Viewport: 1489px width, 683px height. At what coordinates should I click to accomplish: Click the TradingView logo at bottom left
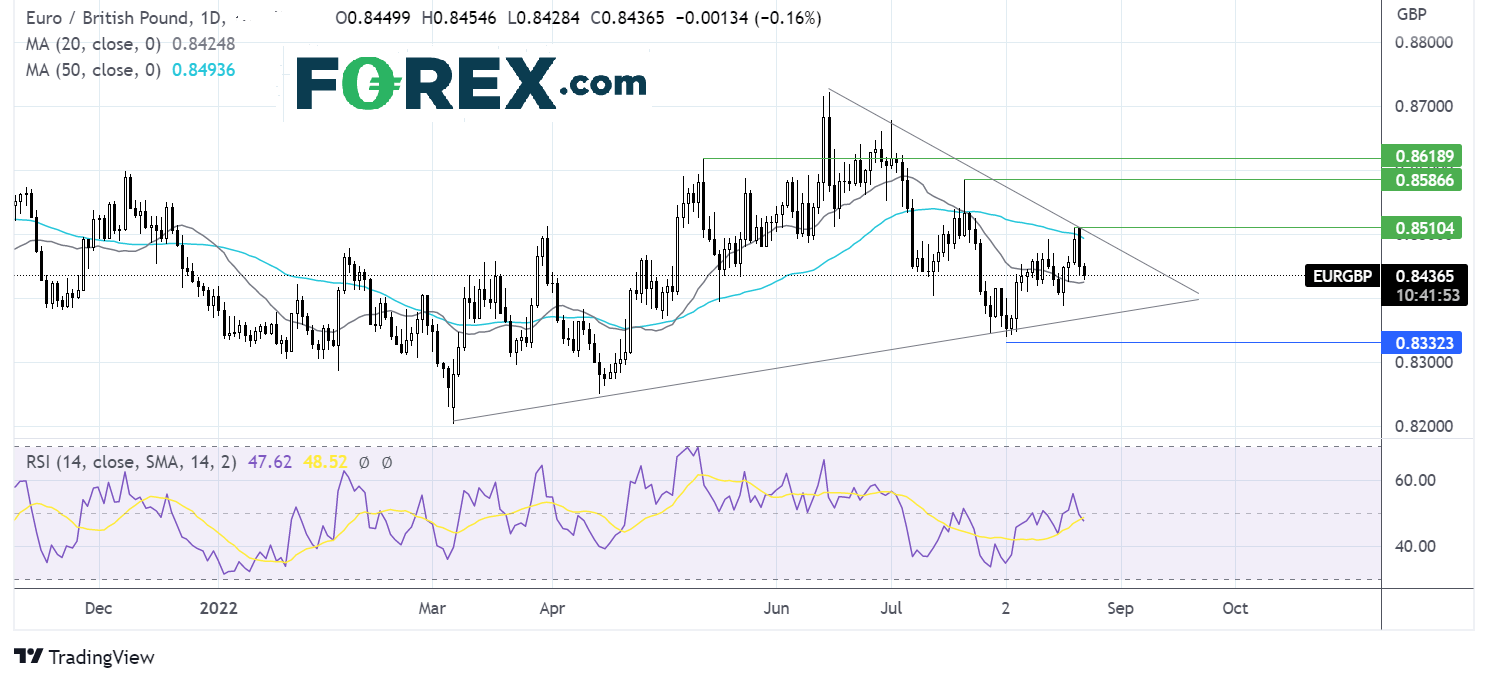84,657
